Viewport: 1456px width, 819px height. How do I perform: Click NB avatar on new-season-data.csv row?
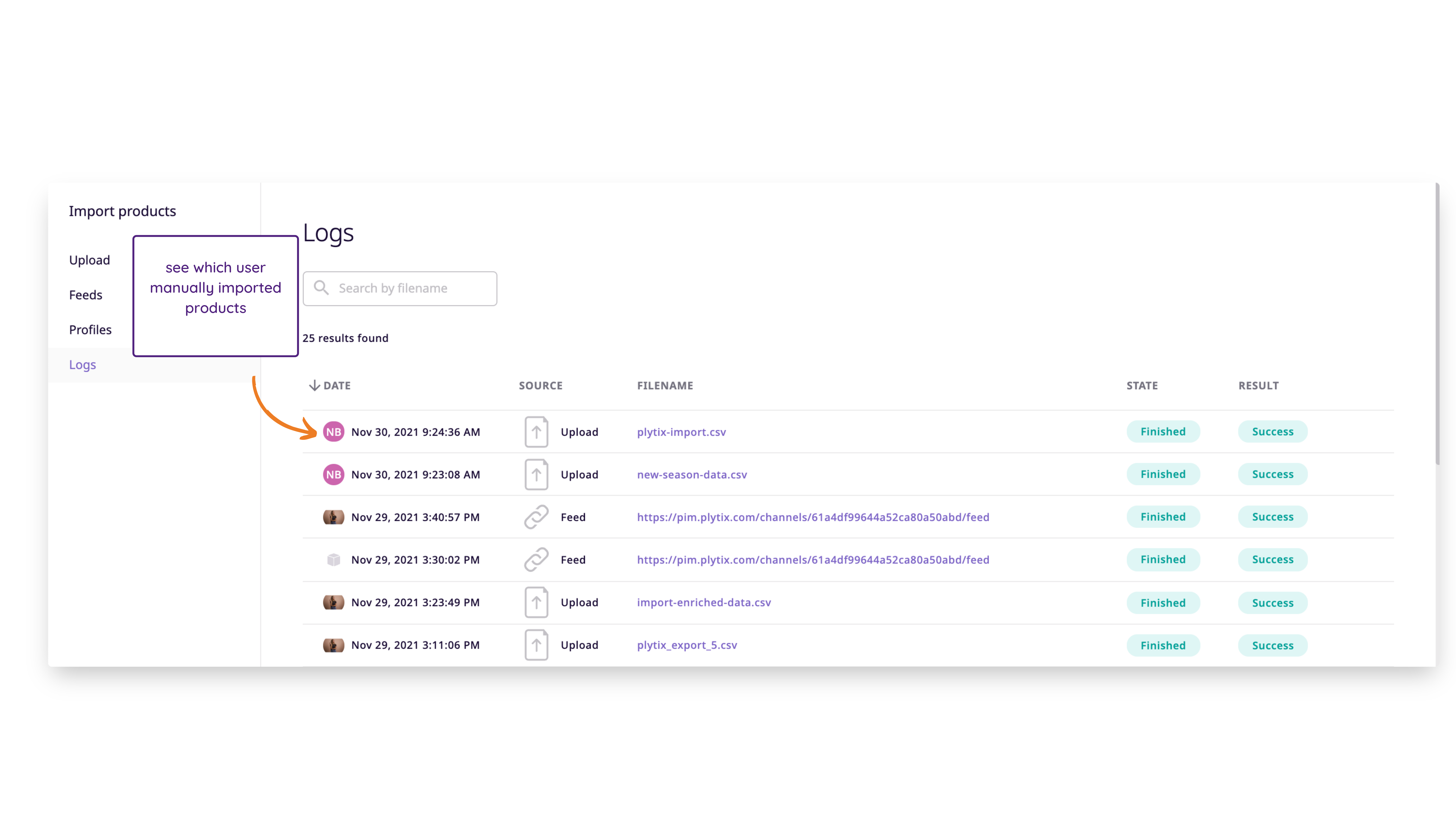pyautogui.click(x=333, y=474)
